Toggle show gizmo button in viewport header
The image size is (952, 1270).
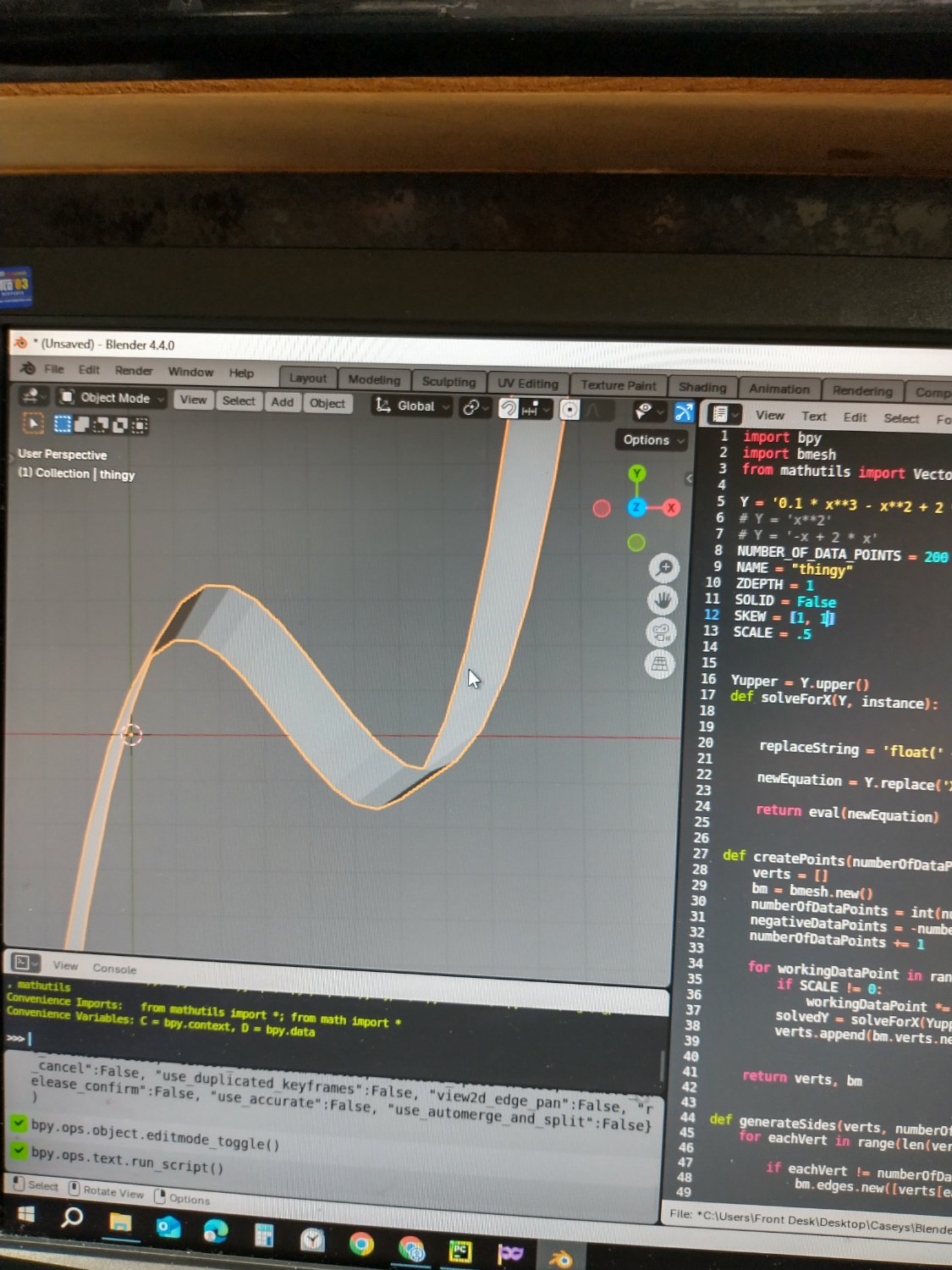(x=684, y=412)
